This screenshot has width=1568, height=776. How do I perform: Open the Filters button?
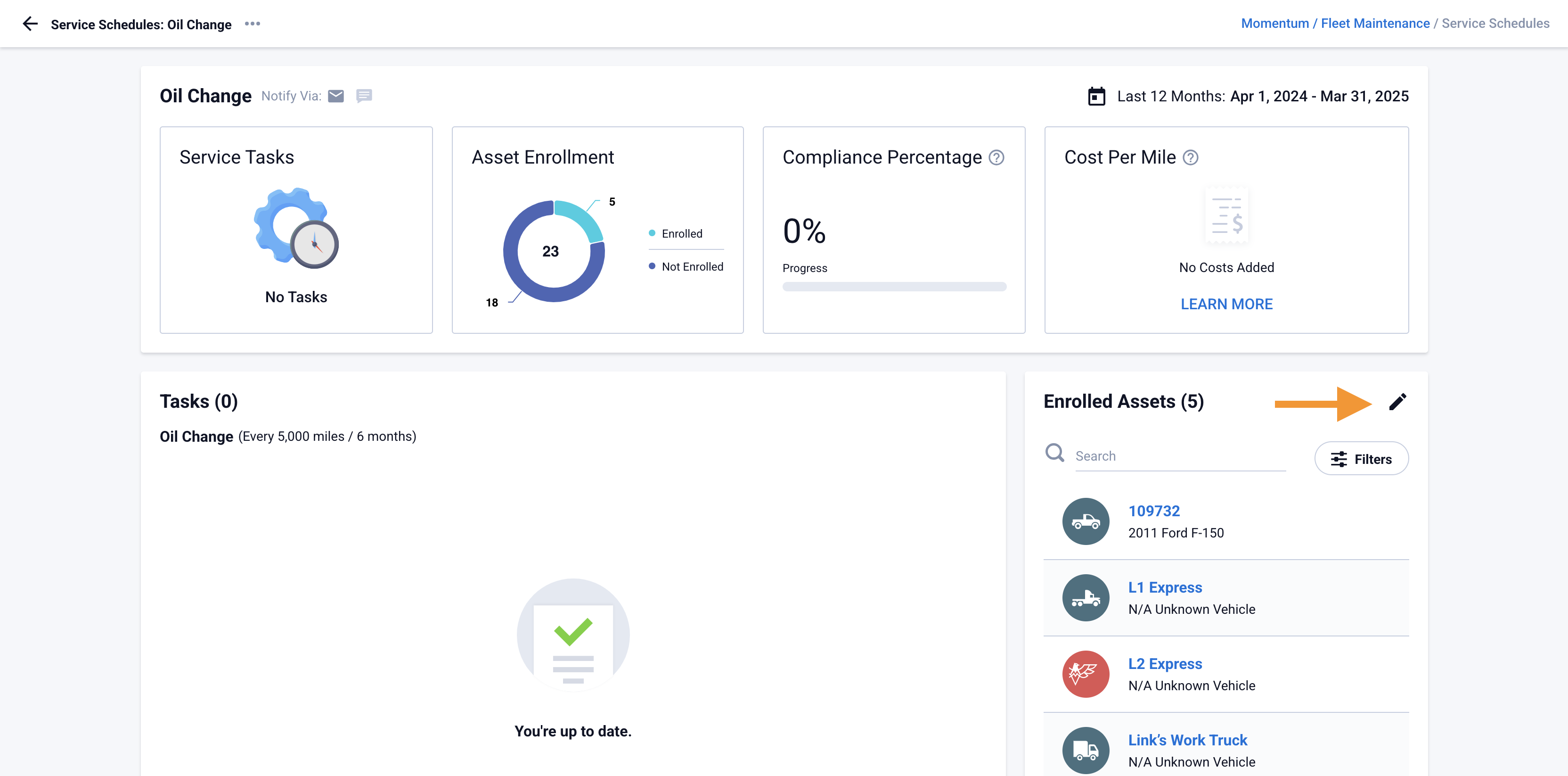(1361, 459)
